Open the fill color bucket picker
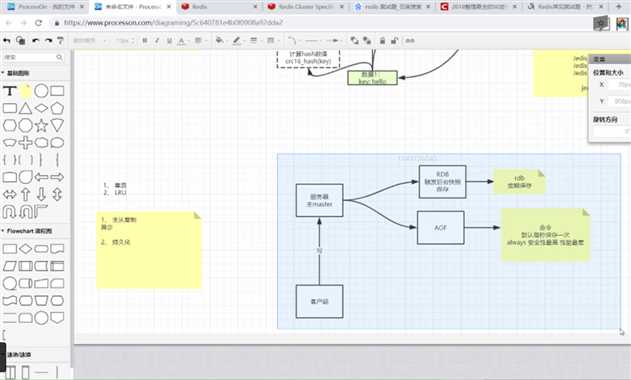The image size is (631, 380). [x=220, y=41]
